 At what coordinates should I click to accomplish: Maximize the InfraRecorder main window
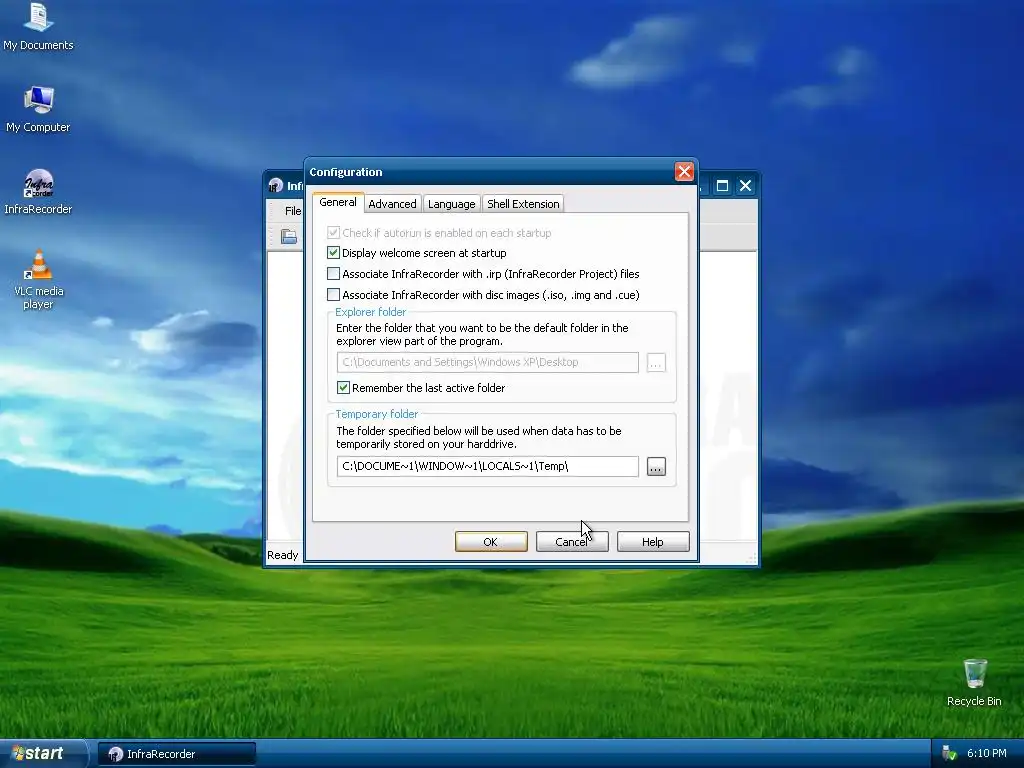[x=722, y=186]
